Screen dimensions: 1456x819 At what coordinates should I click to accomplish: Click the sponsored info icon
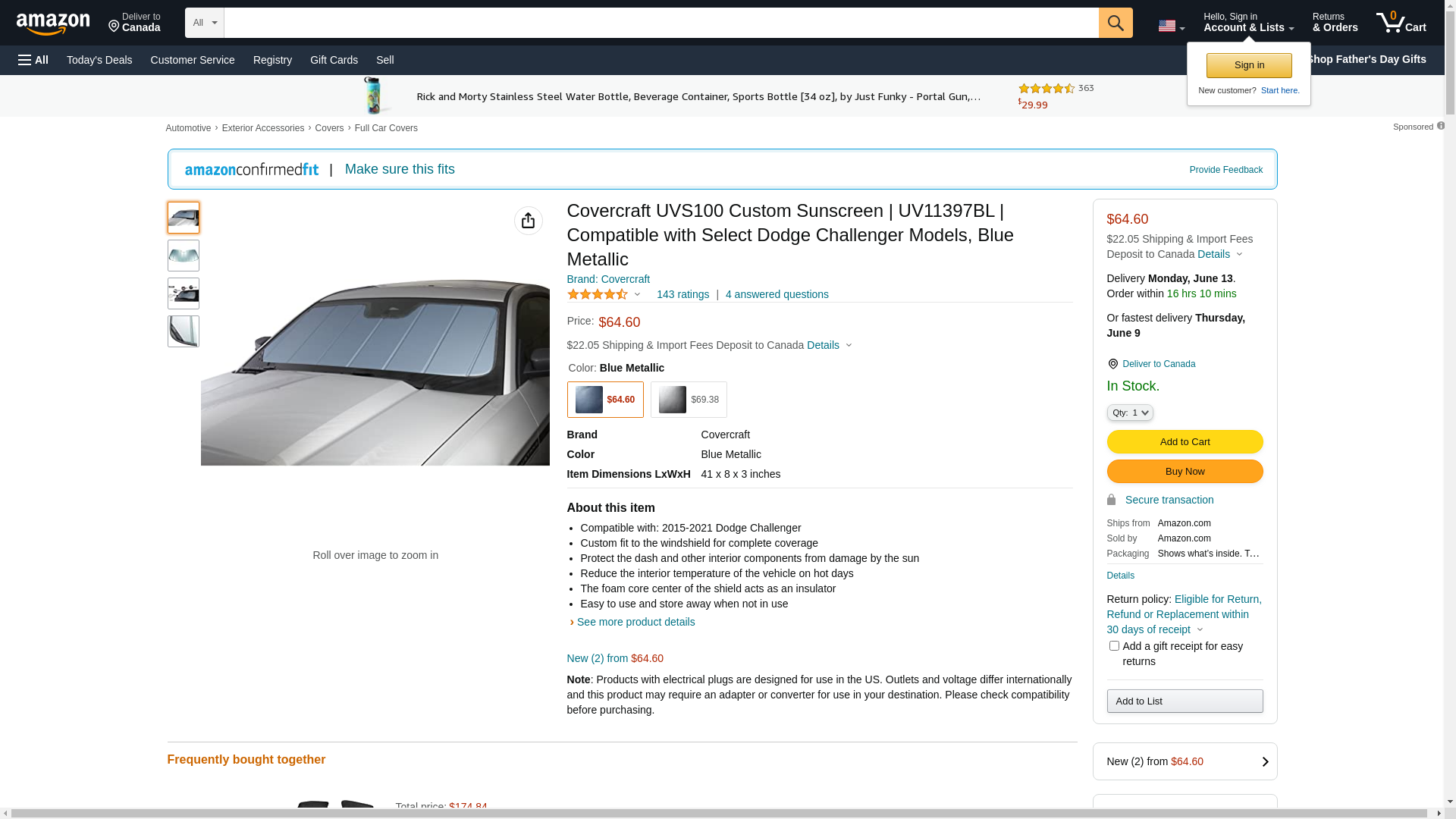1440,126
